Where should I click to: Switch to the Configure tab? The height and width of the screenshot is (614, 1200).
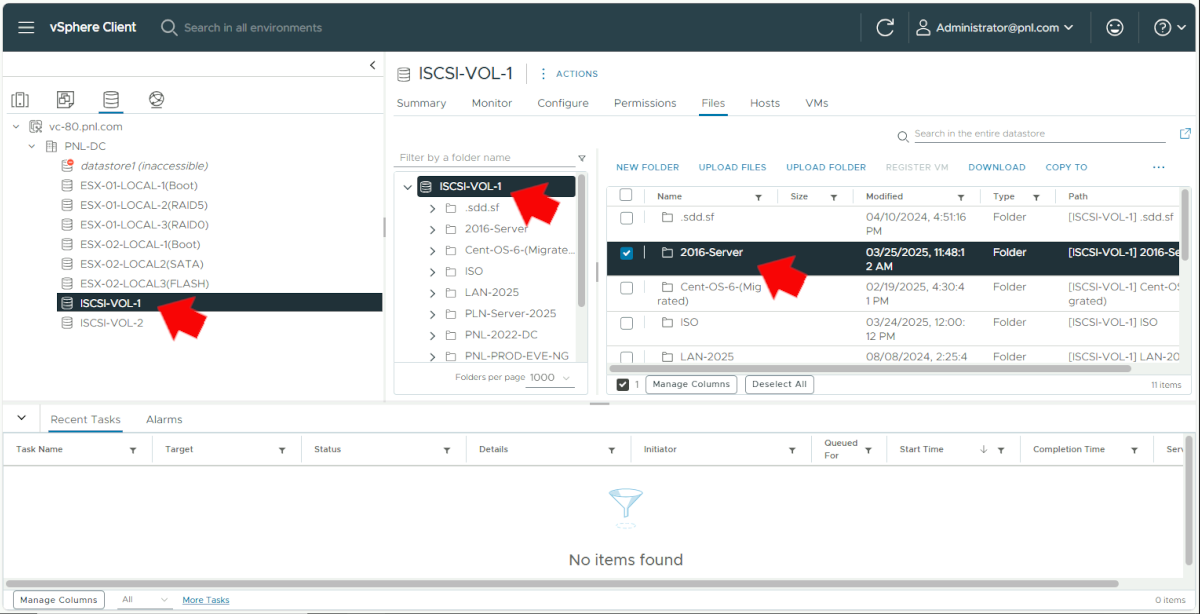(563, 103)
